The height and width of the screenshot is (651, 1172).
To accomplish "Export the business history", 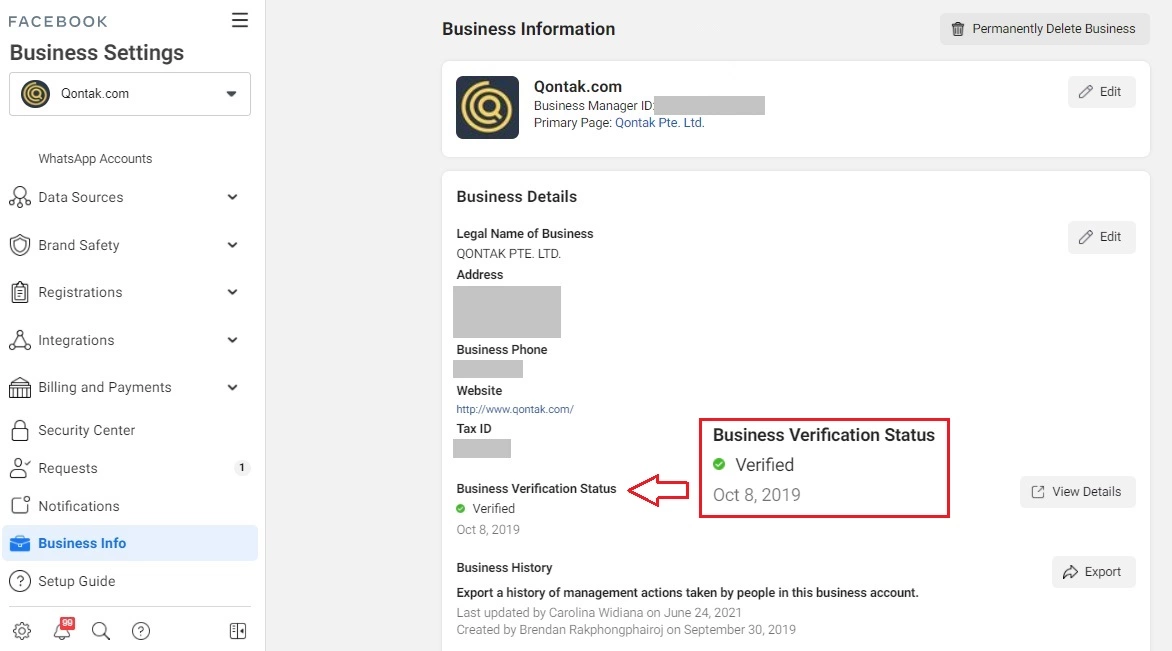I will pos(1094,572).
